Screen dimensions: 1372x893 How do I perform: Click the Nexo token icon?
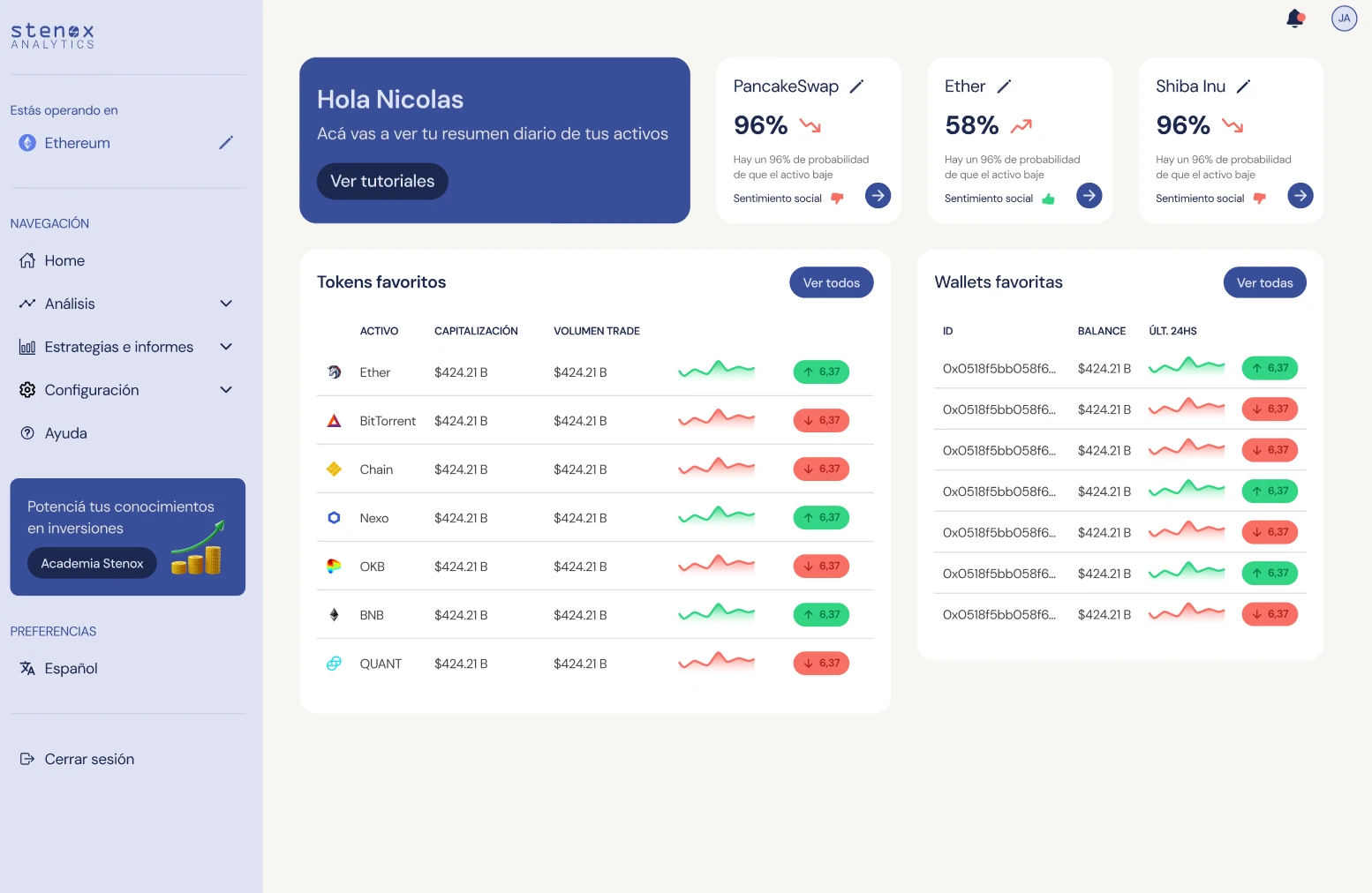(334, 518)
